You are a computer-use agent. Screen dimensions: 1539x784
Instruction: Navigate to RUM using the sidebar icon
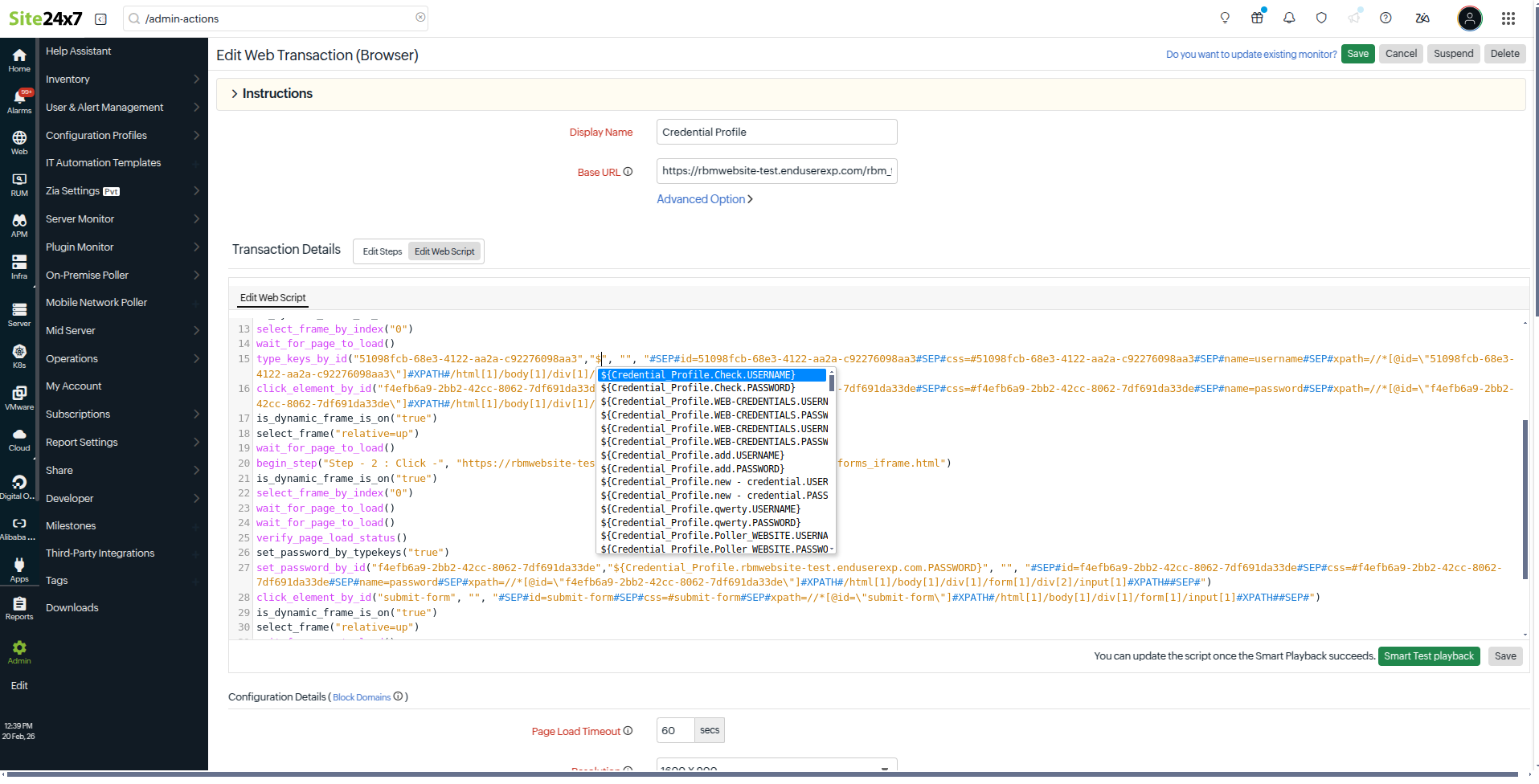point(18,183)
